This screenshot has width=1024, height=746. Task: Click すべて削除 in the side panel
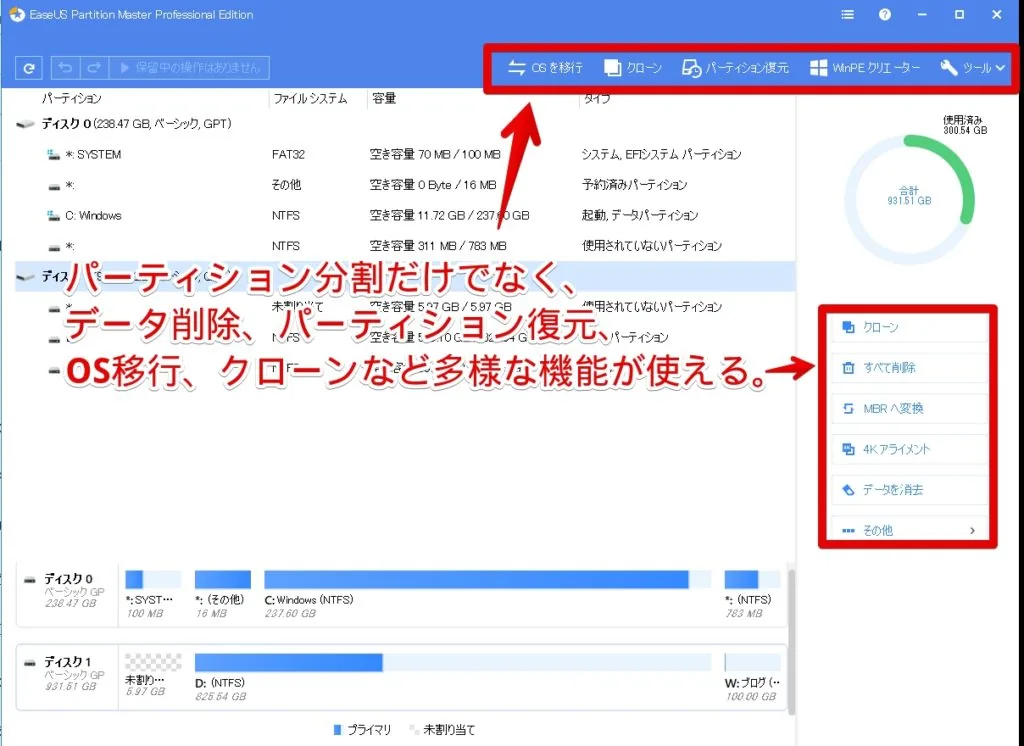coord(909,368)
